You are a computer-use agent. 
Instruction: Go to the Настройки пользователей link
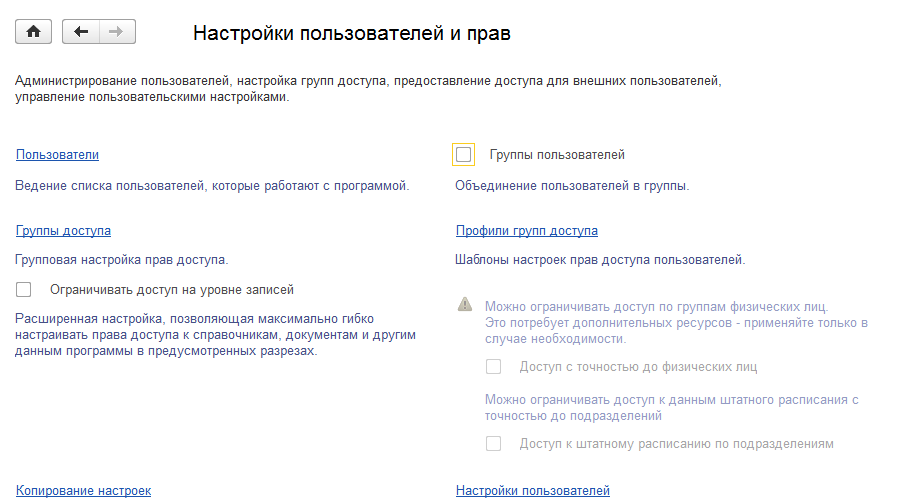click(532, 490)
